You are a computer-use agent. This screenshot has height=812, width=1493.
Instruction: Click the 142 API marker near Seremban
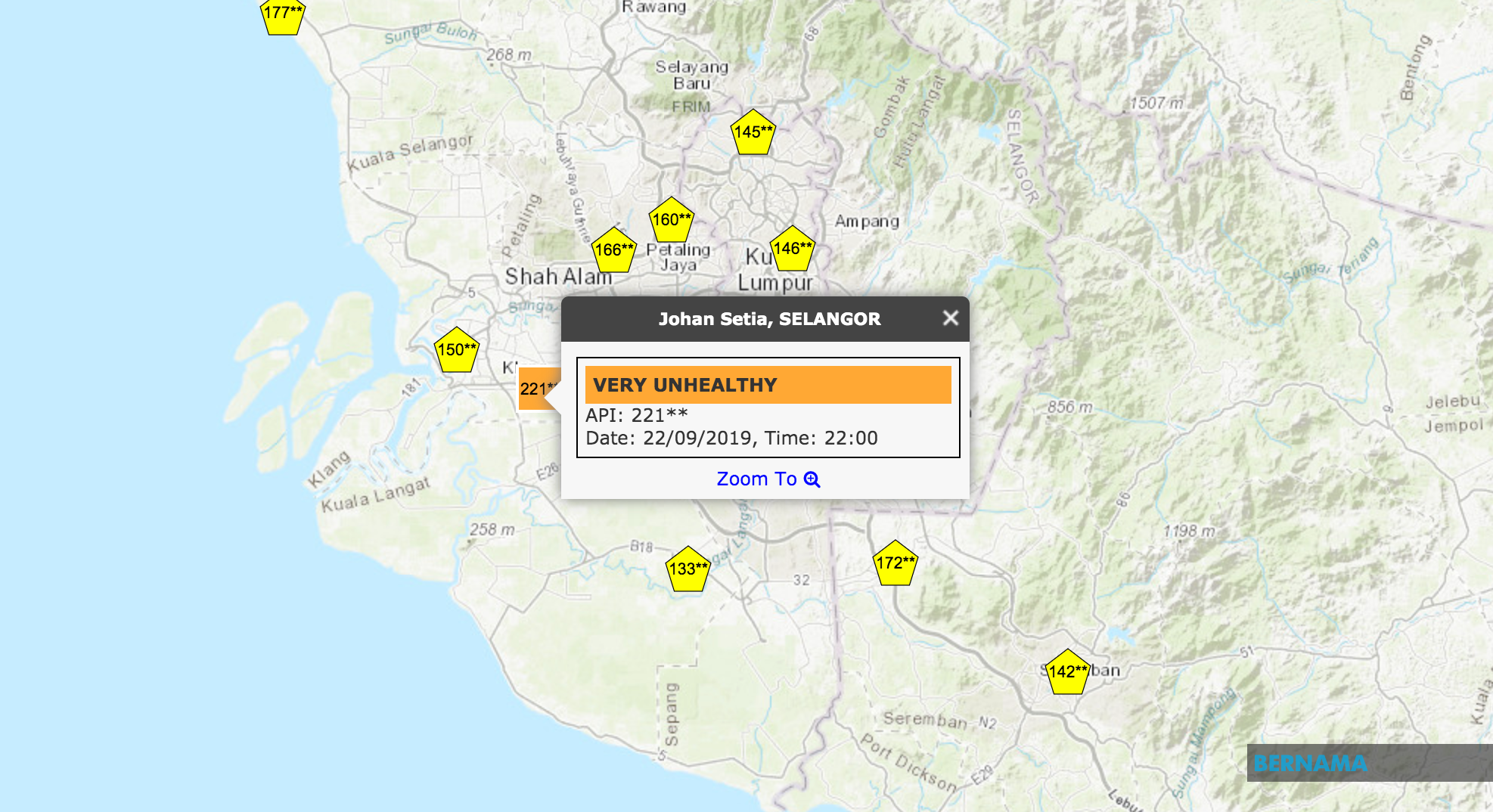[1067, 673]
